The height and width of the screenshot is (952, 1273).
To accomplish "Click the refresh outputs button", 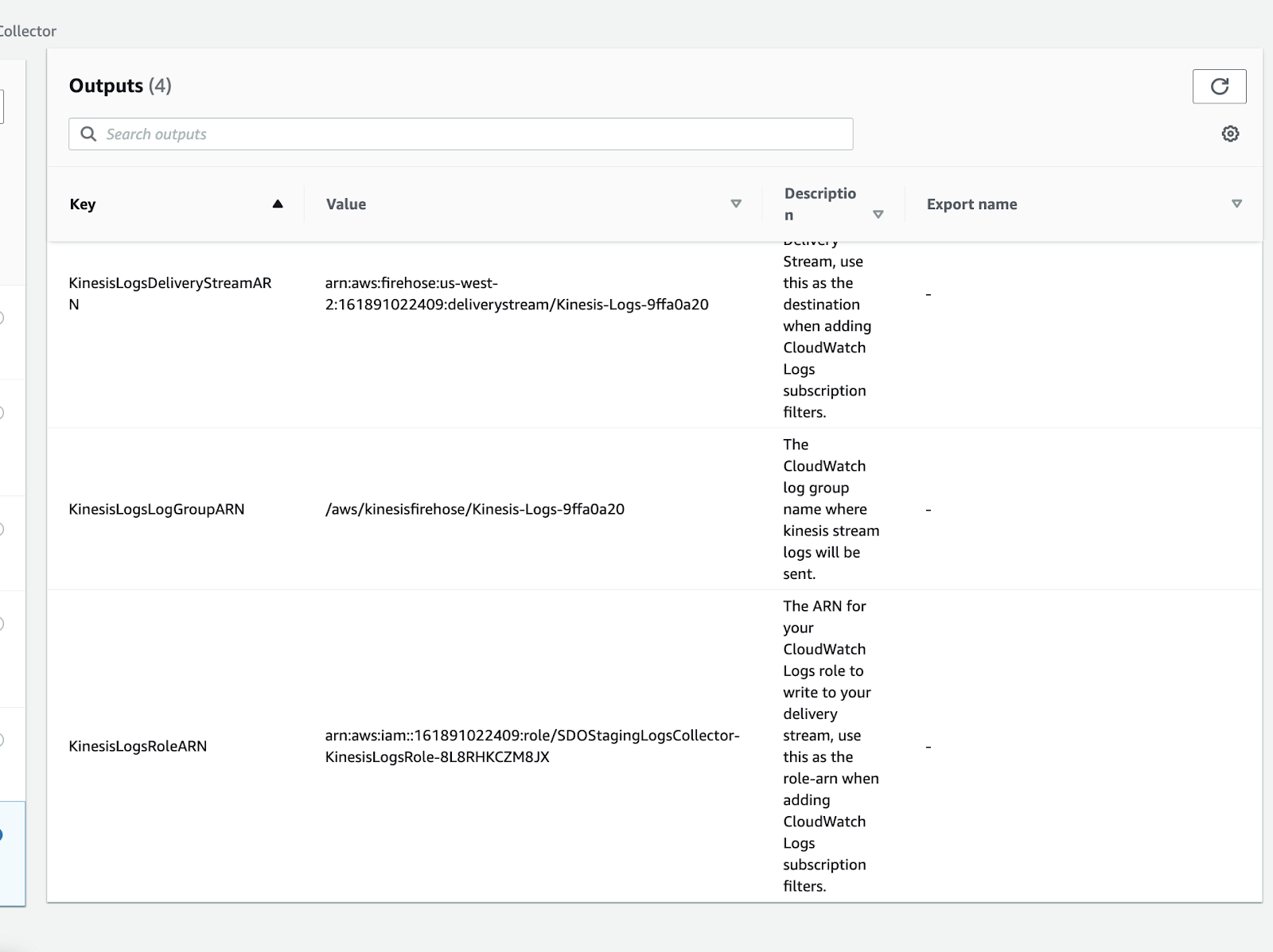I will pos(1219,87).
